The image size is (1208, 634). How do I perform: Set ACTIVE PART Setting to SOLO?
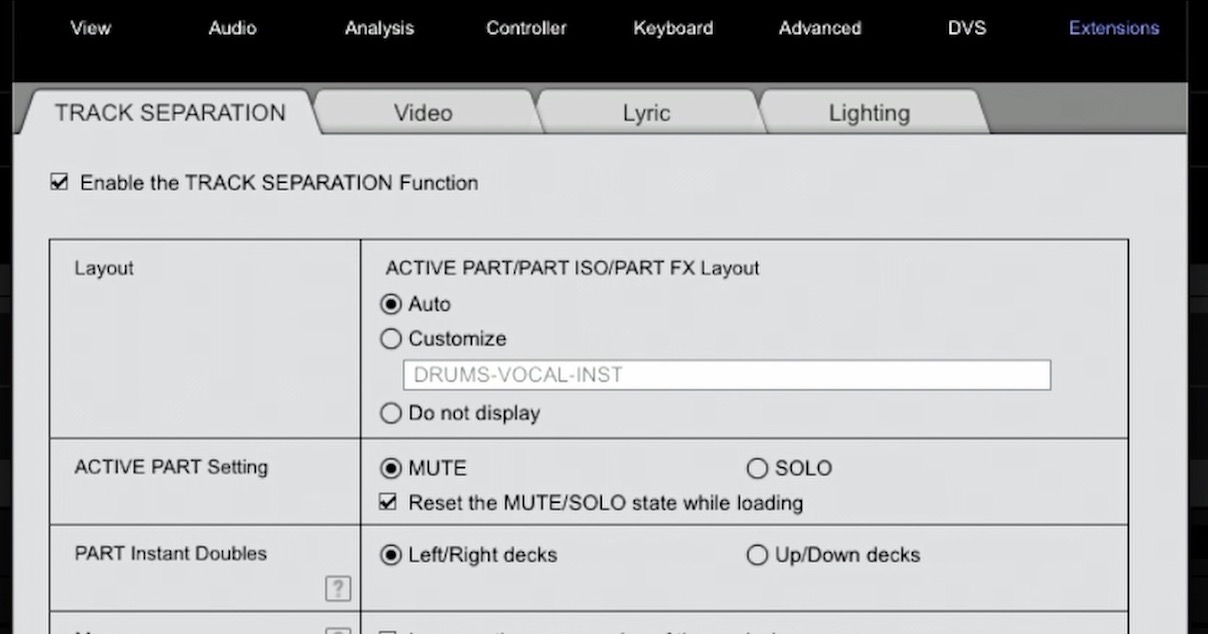tap(757, 468)
